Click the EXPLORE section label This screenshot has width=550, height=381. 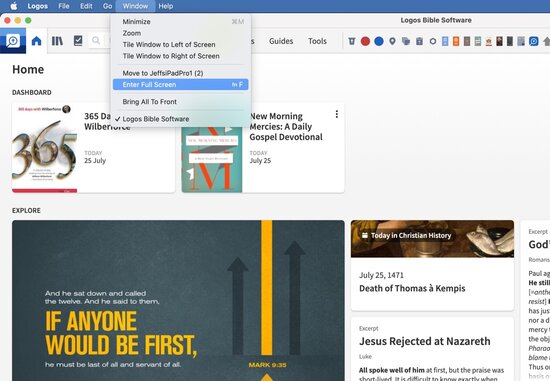[x=26, y=210]
